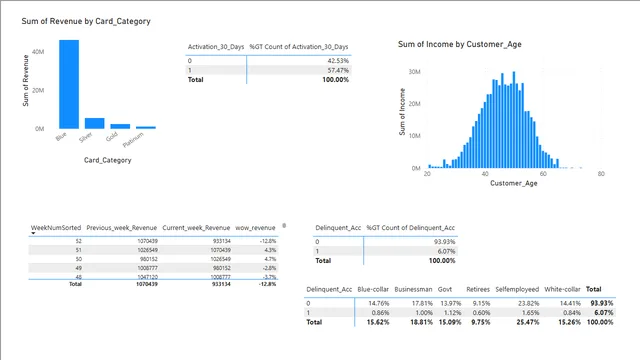Click the Card_Category axis title
The image size is (640, 360).
pos(108,160)
